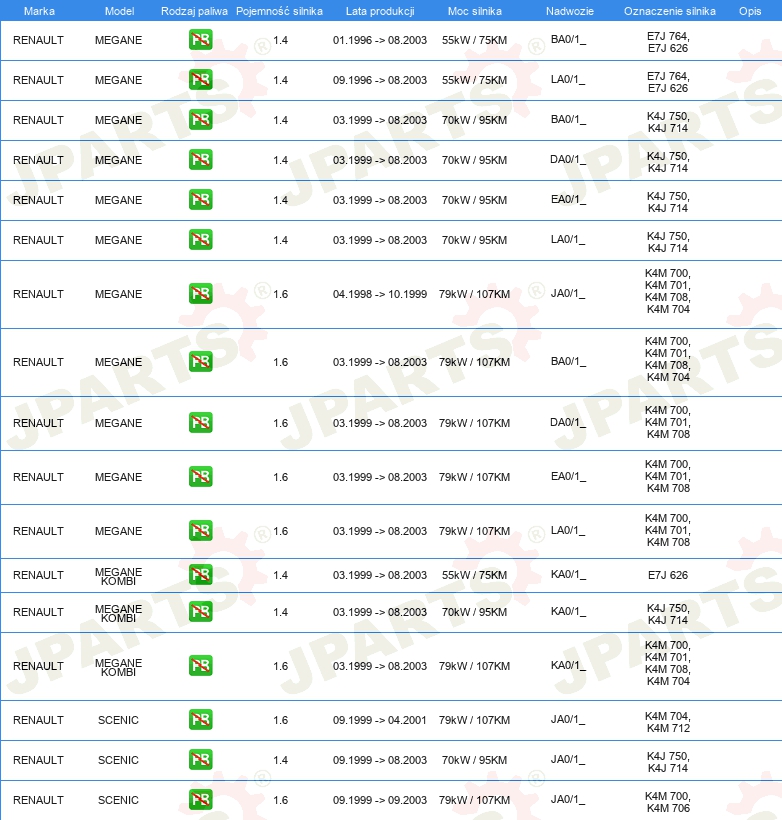
Task: Click '55kW / 75KM' in the 09.1996 row
Action: 474,80
